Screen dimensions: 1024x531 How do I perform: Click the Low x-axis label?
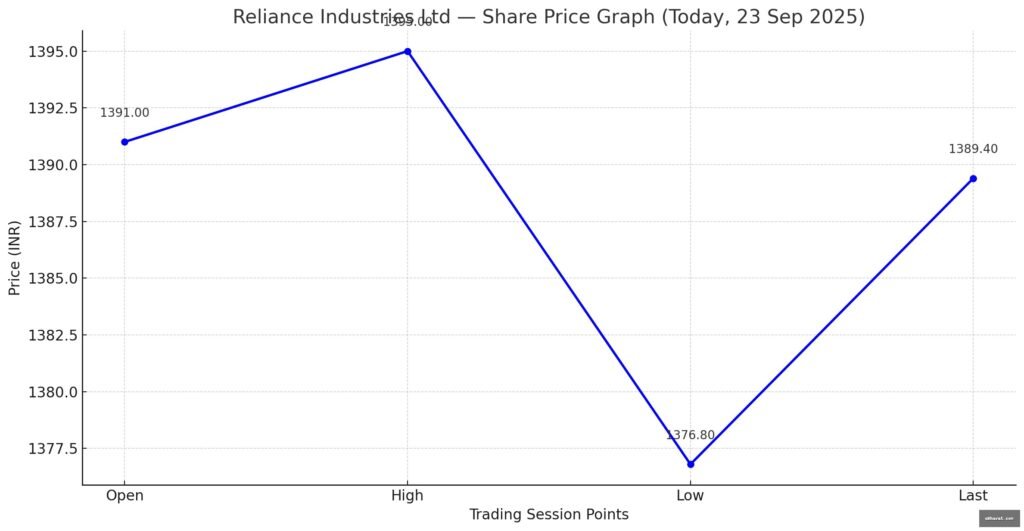[690, 496]
